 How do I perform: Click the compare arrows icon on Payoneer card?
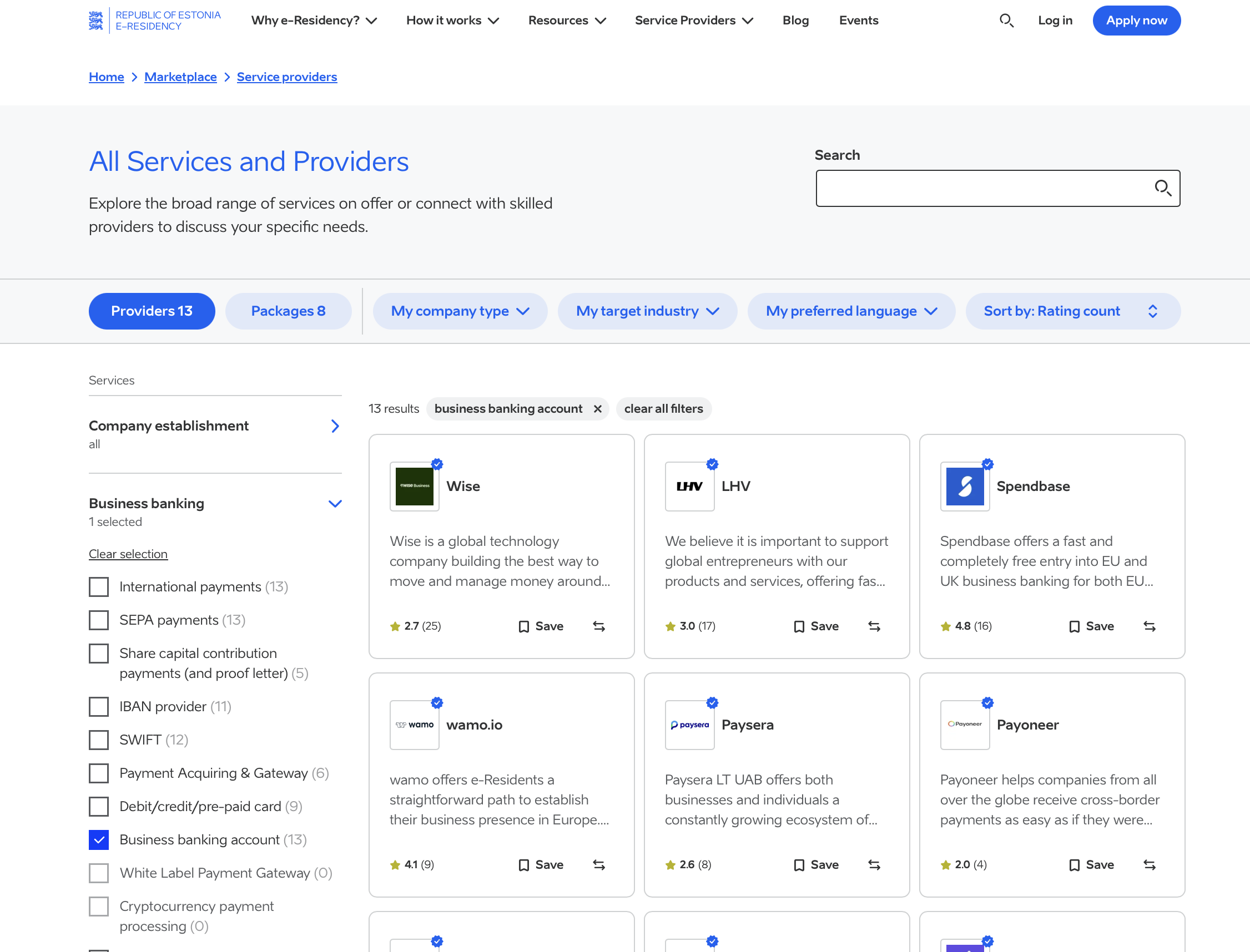(1150, 865)
